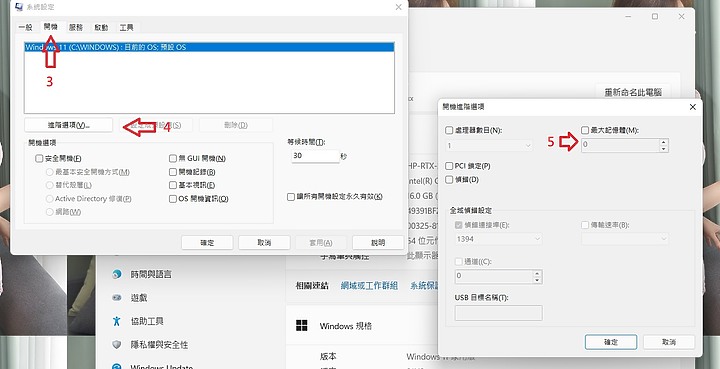The image size is (720, 369).
Task: Open the 遊戲 controller icon in Settings
Action: point(117,297)
